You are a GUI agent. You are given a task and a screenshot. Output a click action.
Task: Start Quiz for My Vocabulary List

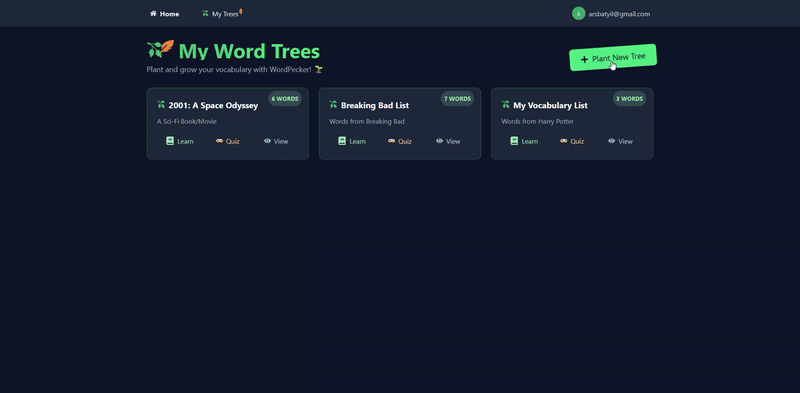point(572,141)
